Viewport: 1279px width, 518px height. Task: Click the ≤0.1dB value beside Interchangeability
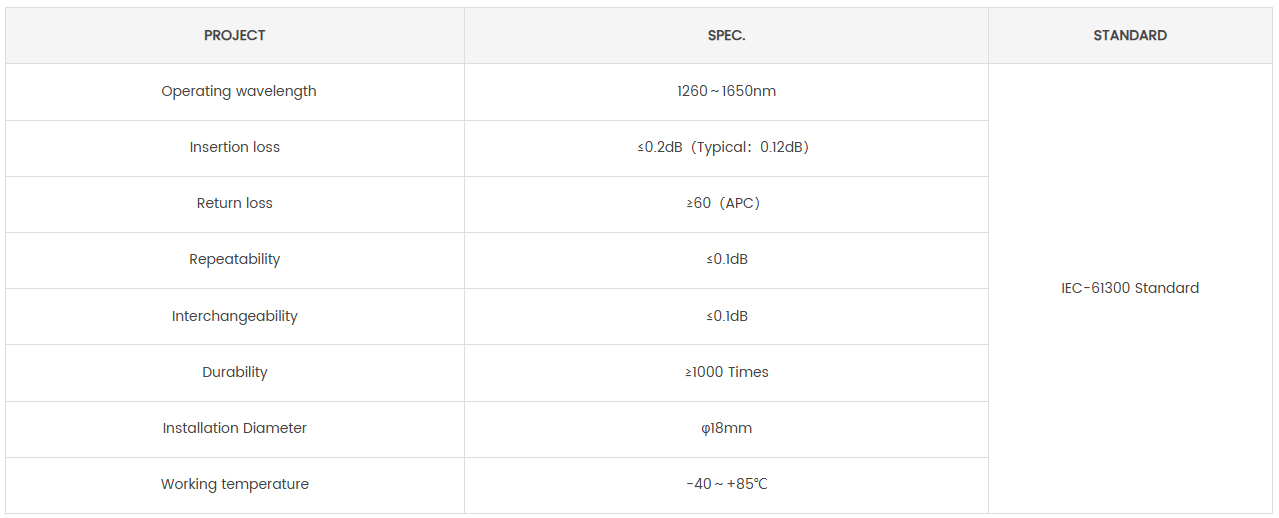(x=727, y=316)
